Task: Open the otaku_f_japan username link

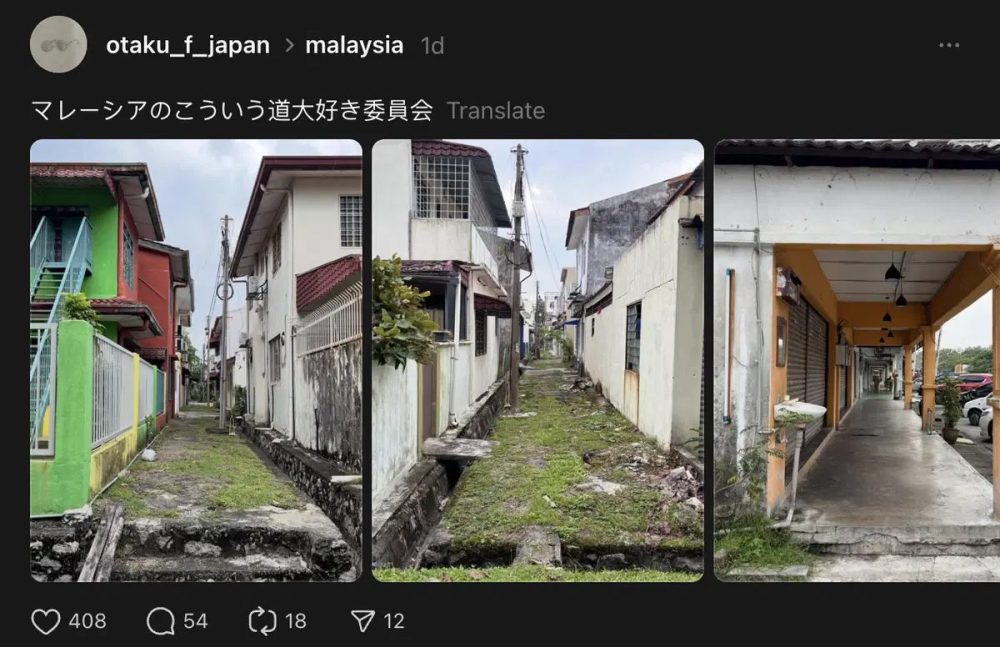Action: tap(188, 45)
